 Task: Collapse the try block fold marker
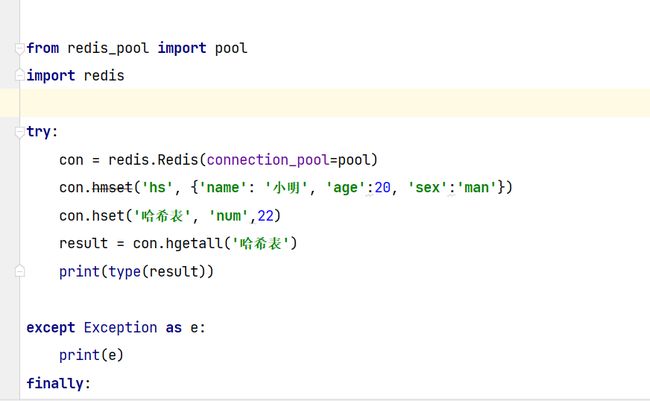pyautogui.click(x=18, y=132)
